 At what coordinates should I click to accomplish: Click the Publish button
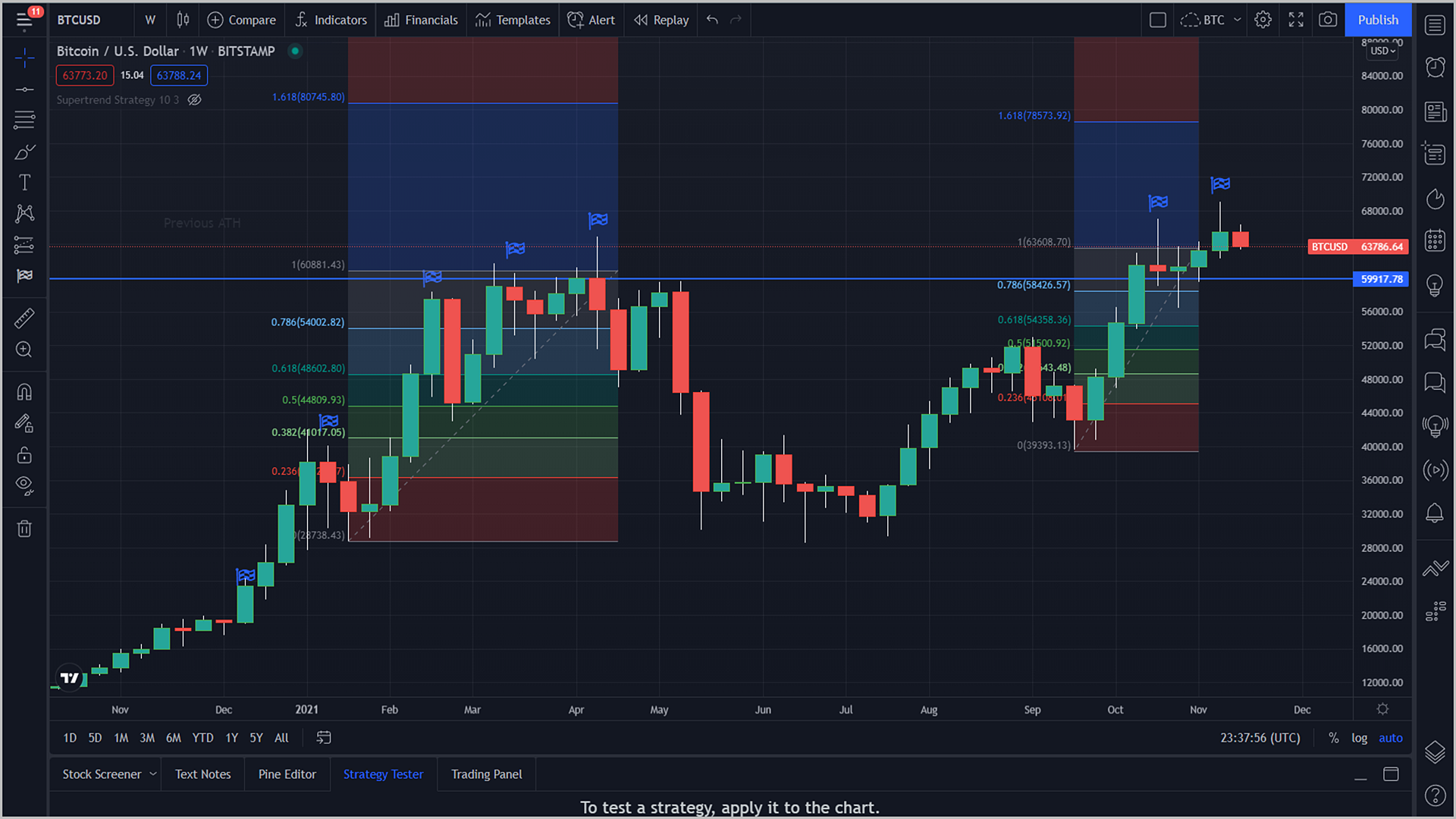click(x=1377, y=20)
